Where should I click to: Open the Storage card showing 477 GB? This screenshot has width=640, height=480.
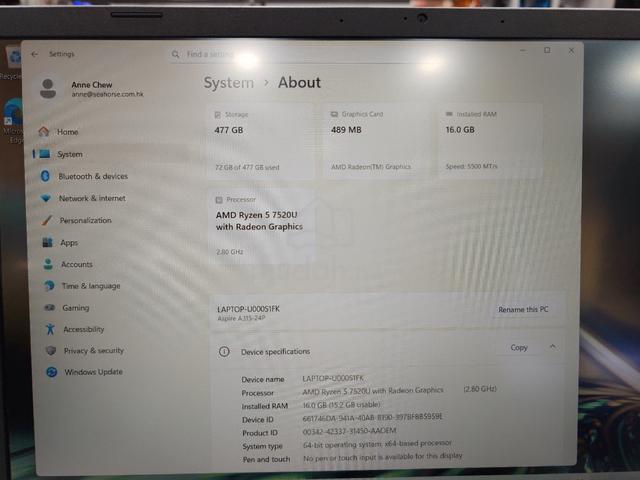coord(261,141)
